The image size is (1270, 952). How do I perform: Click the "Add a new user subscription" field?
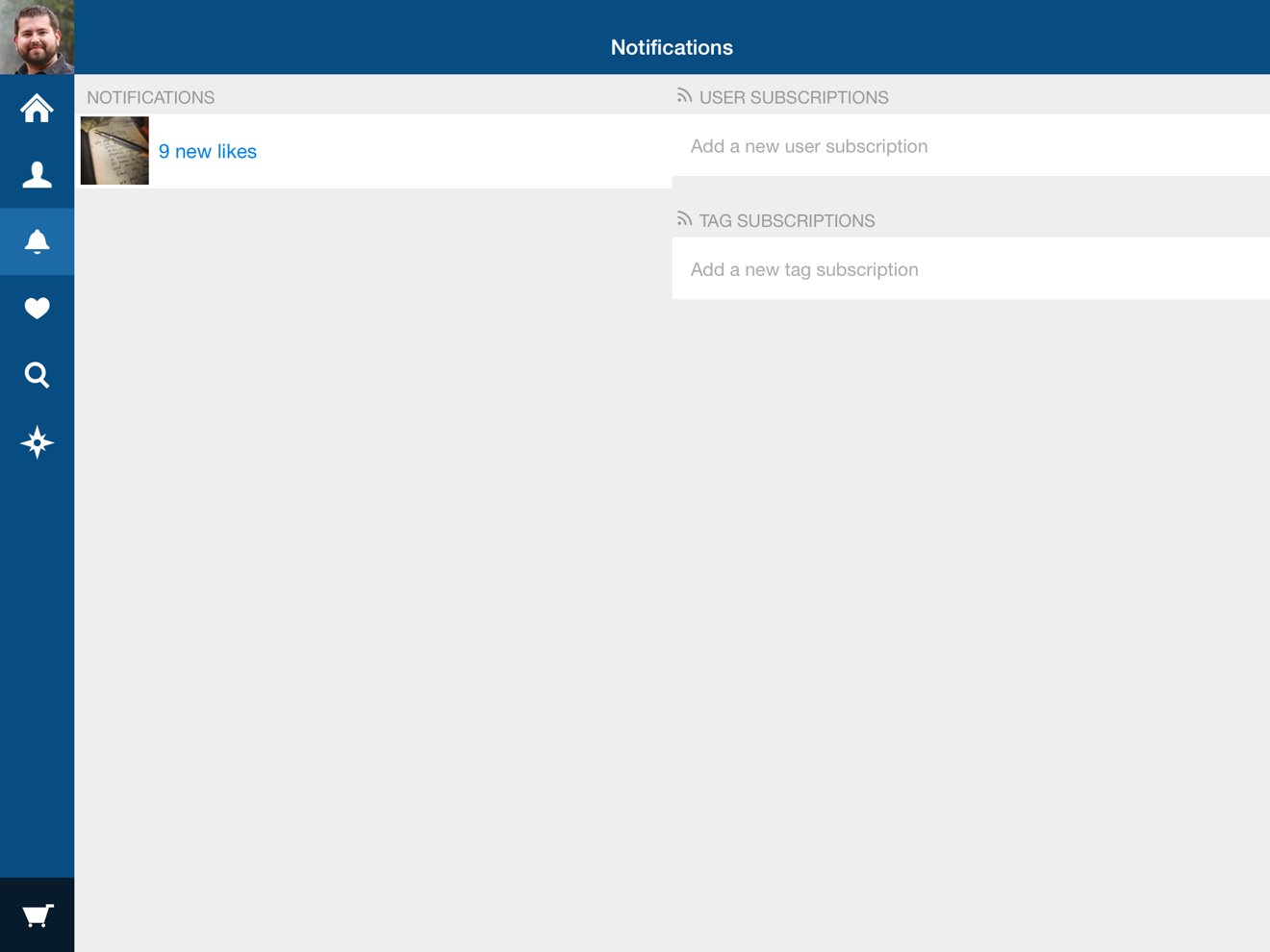971,146
